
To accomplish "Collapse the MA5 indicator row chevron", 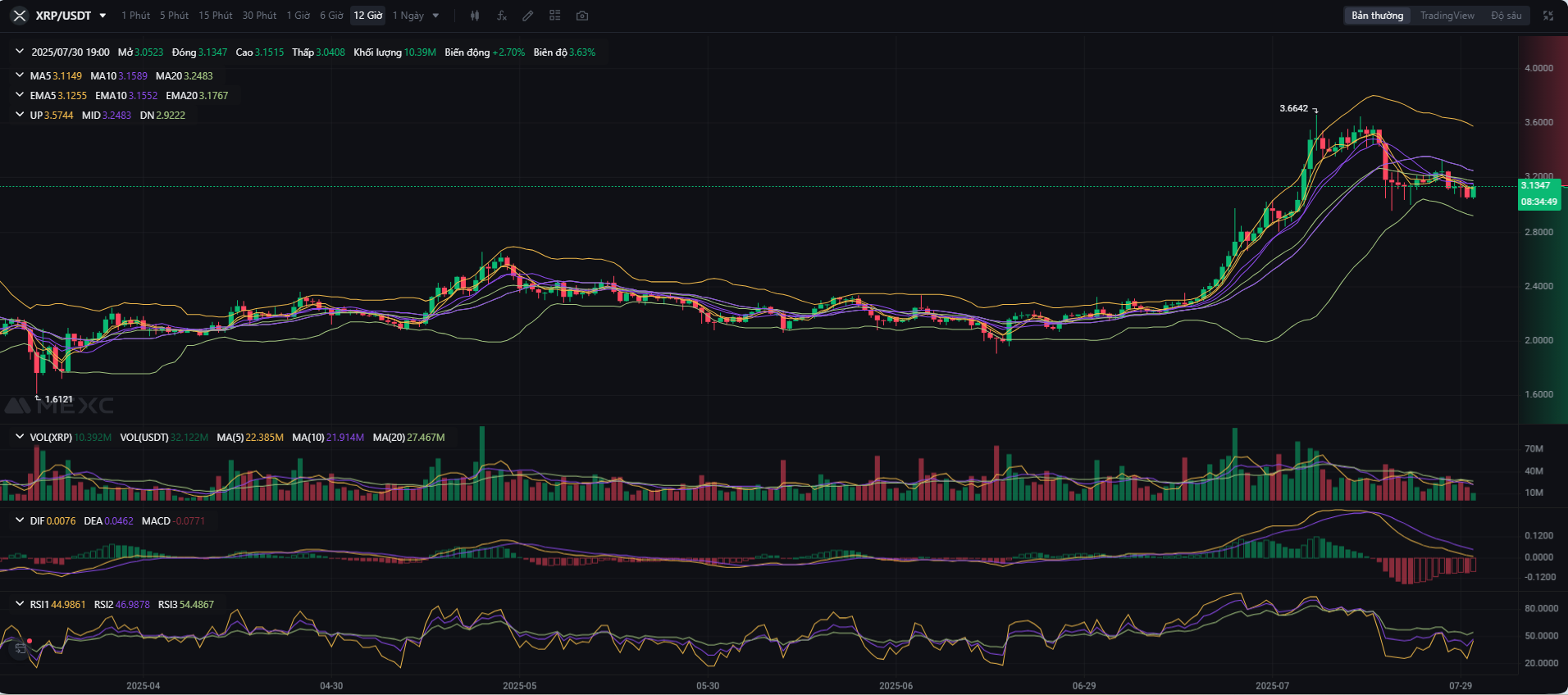I will click(x=20, y=75).
